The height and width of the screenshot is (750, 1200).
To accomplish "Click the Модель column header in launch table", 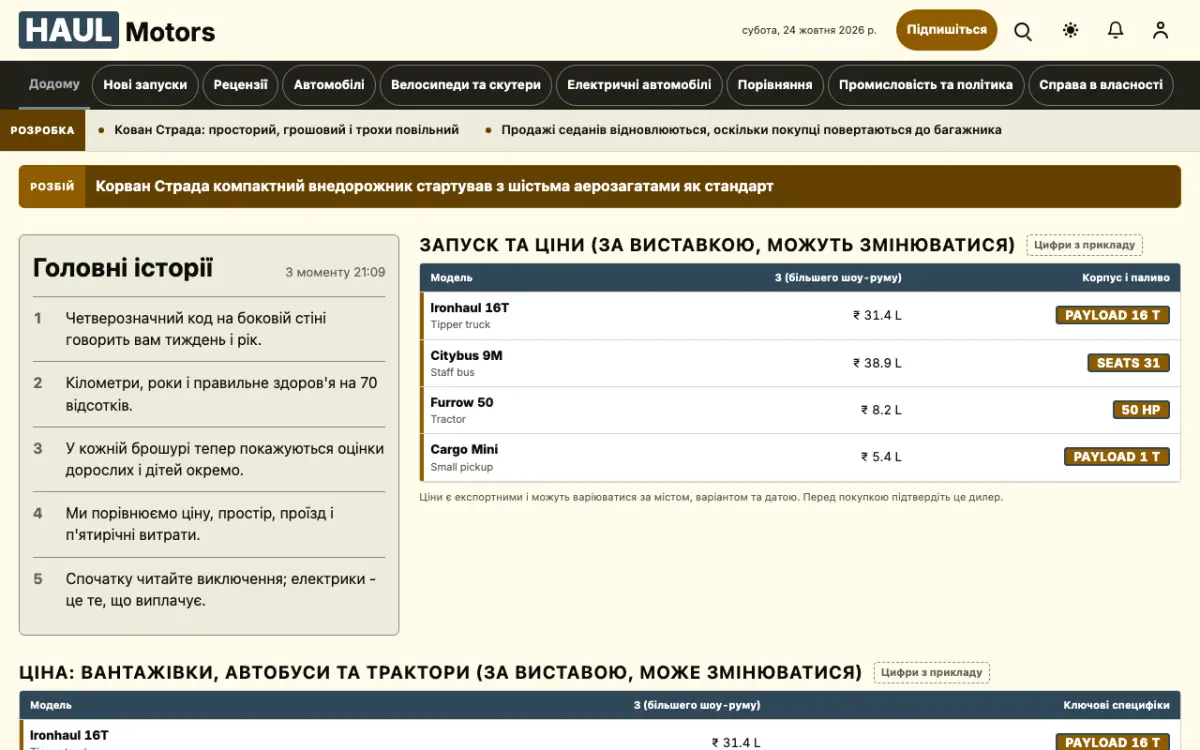I will [452, 277].
